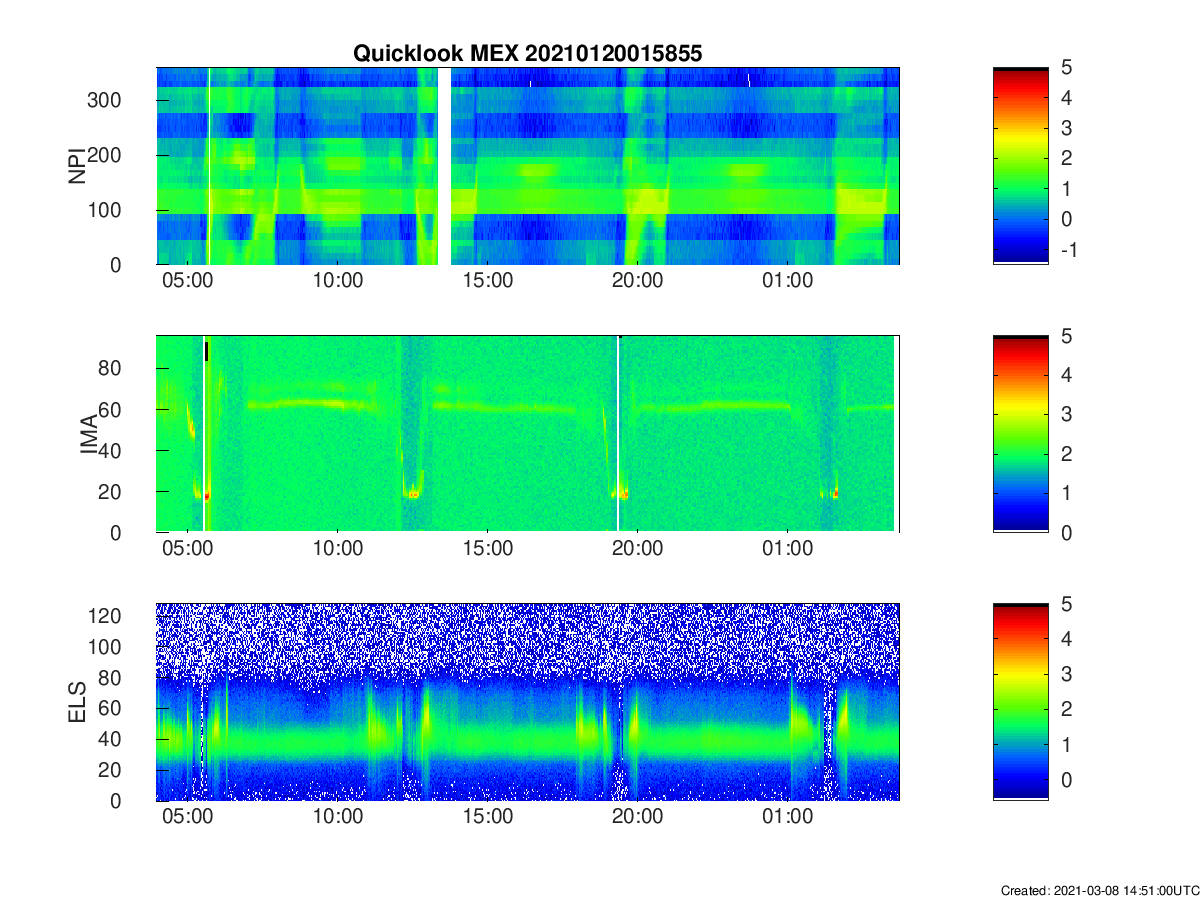The height and width of the screenshot is (900, 1200).
Task: Click the "5" label on NPI colorbar
Action: pos(1065,68)
